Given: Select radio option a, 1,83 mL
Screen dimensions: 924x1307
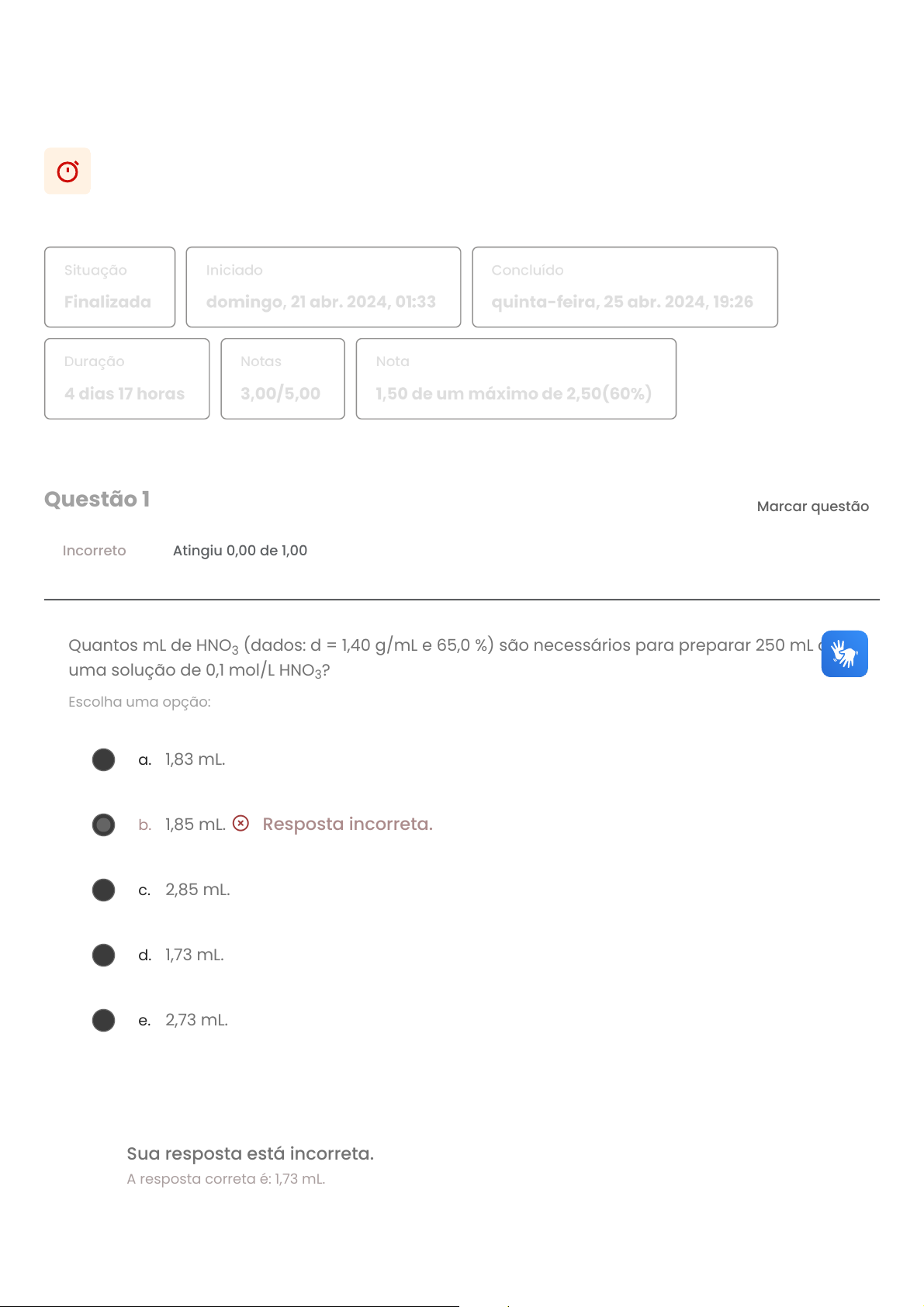Looking at the screenshot, I should [103, 759].
